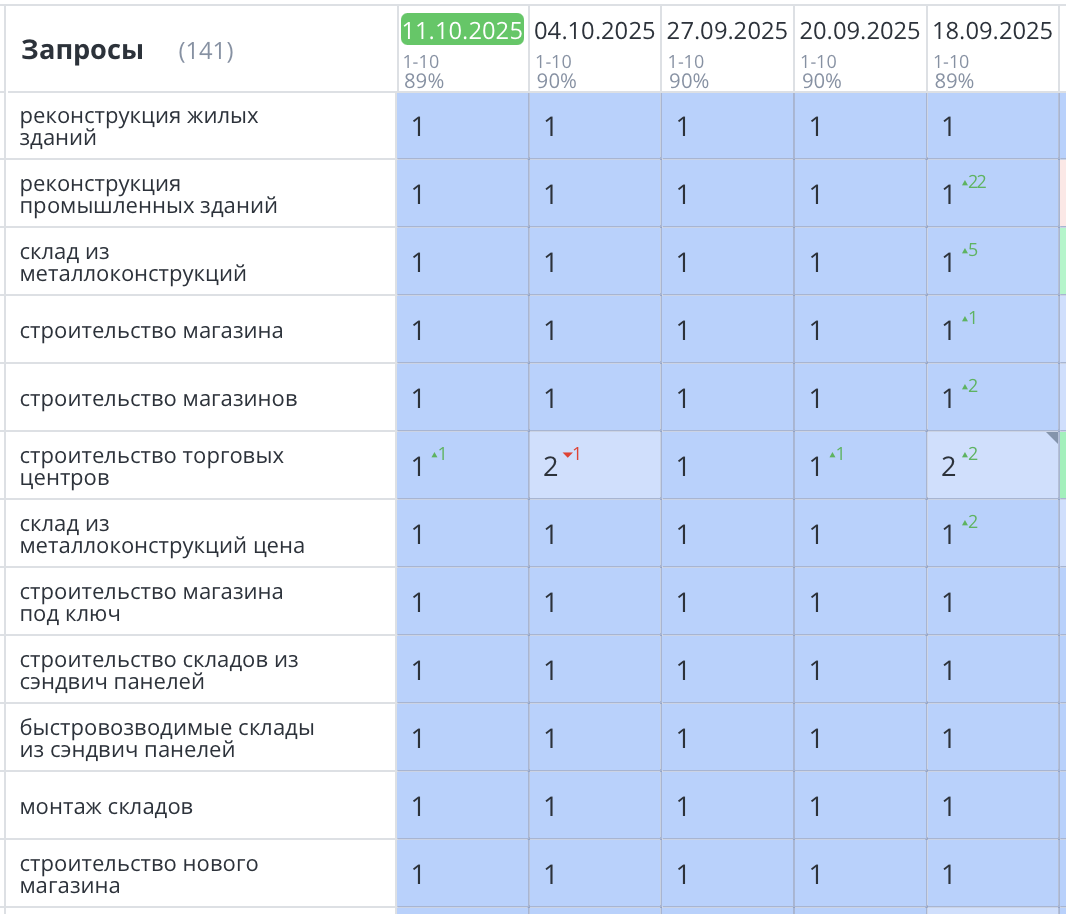Viewport: 1066px width, 914px height.
Task: Select the green highlighted 11.10.2025 date header
Action: [x=461, y=30]
